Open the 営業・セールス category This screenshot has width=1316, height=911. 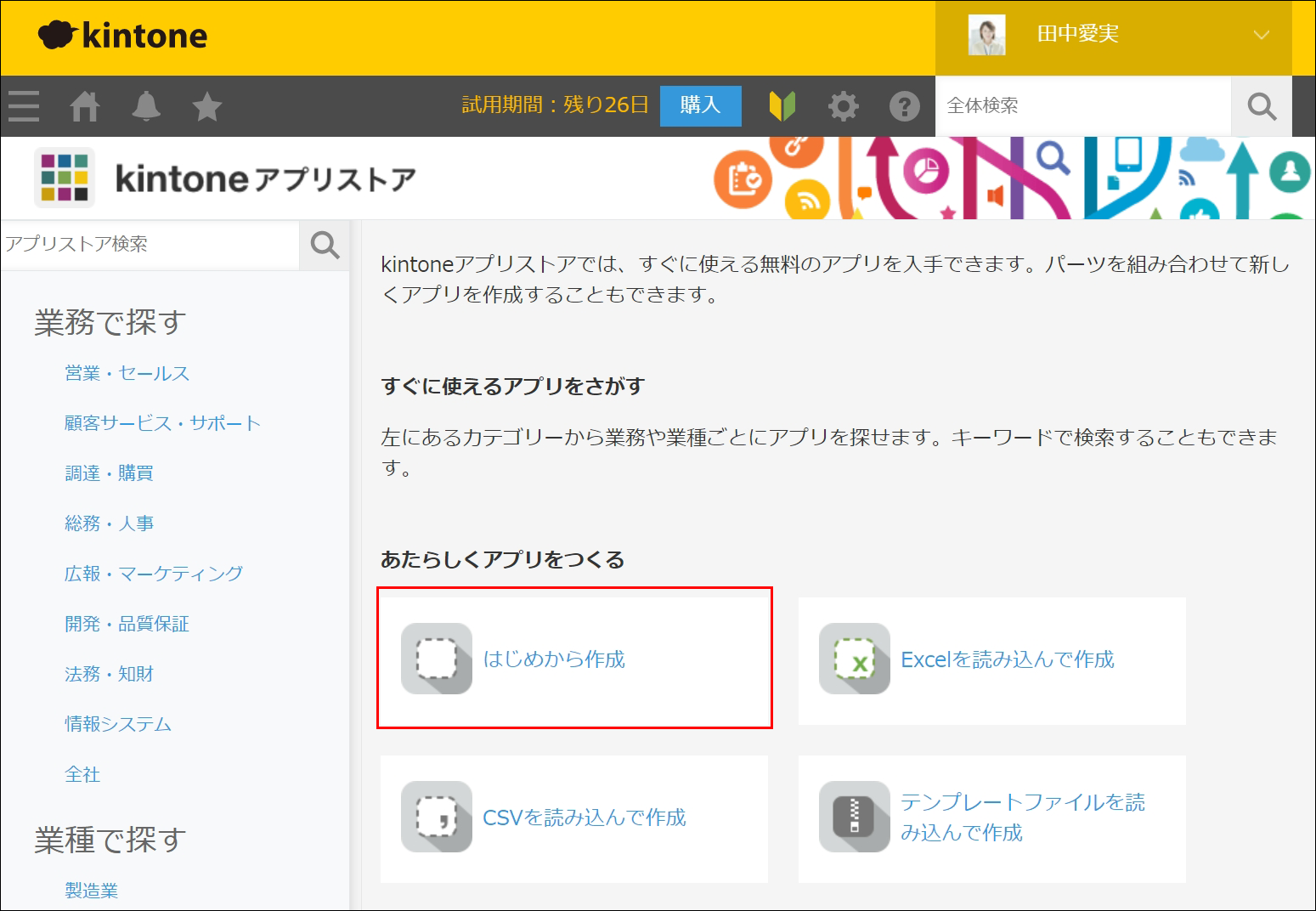pyautogui.click(x=127, y=373)
